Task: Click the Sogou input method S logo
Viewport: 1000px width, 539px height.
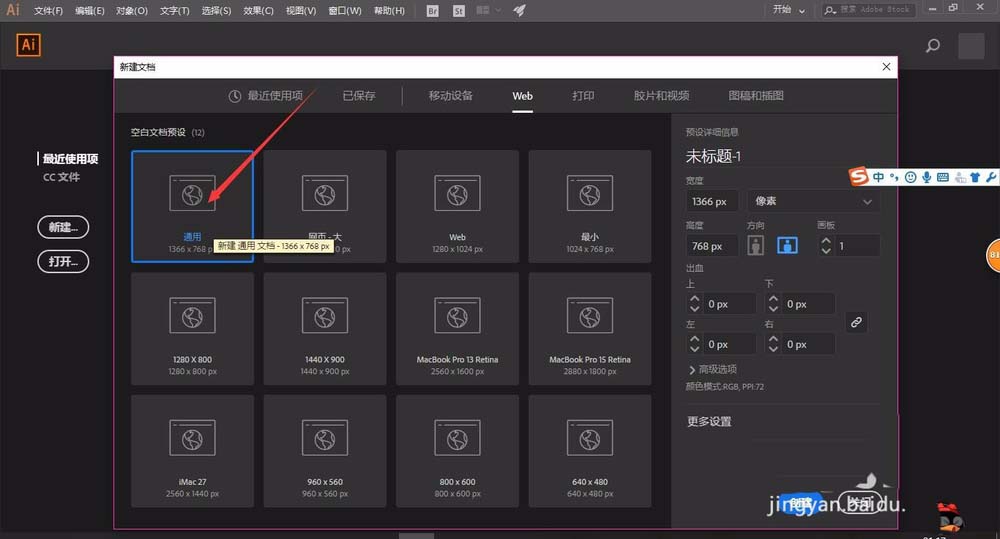Action: tap(859, 176)
